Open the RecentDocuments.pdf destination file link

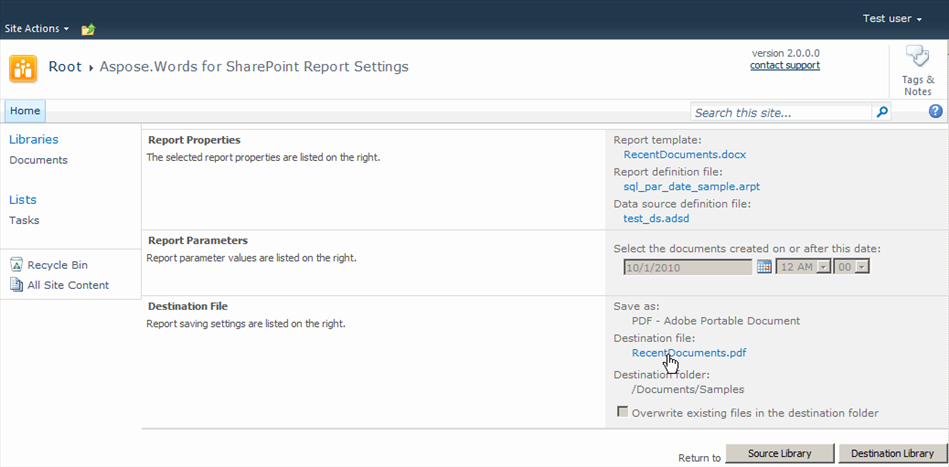pos(689,353)
